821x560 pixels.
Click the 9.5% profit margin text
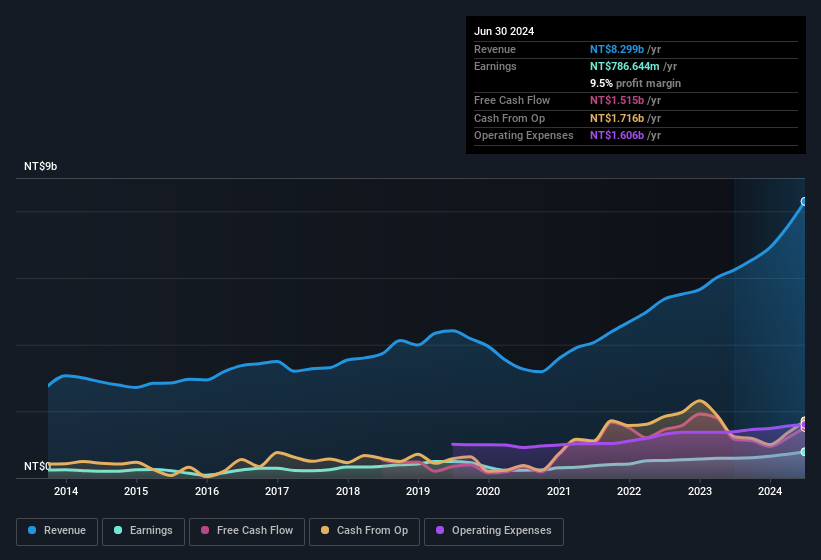(636, 83)
